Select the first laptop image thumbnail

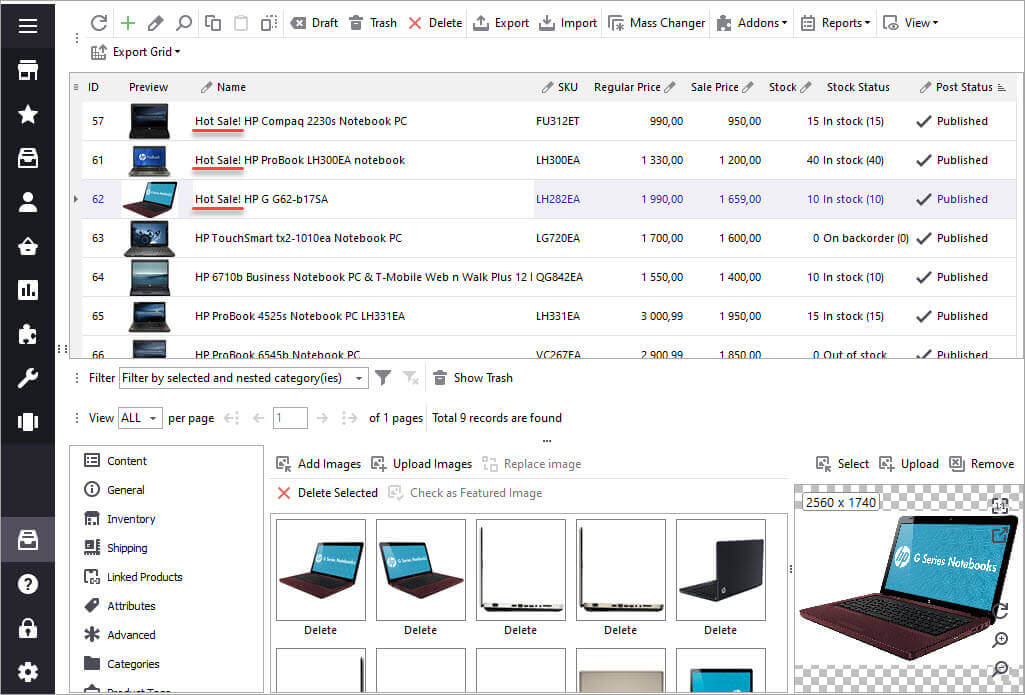pyautogui.click(x=320, y=570)
